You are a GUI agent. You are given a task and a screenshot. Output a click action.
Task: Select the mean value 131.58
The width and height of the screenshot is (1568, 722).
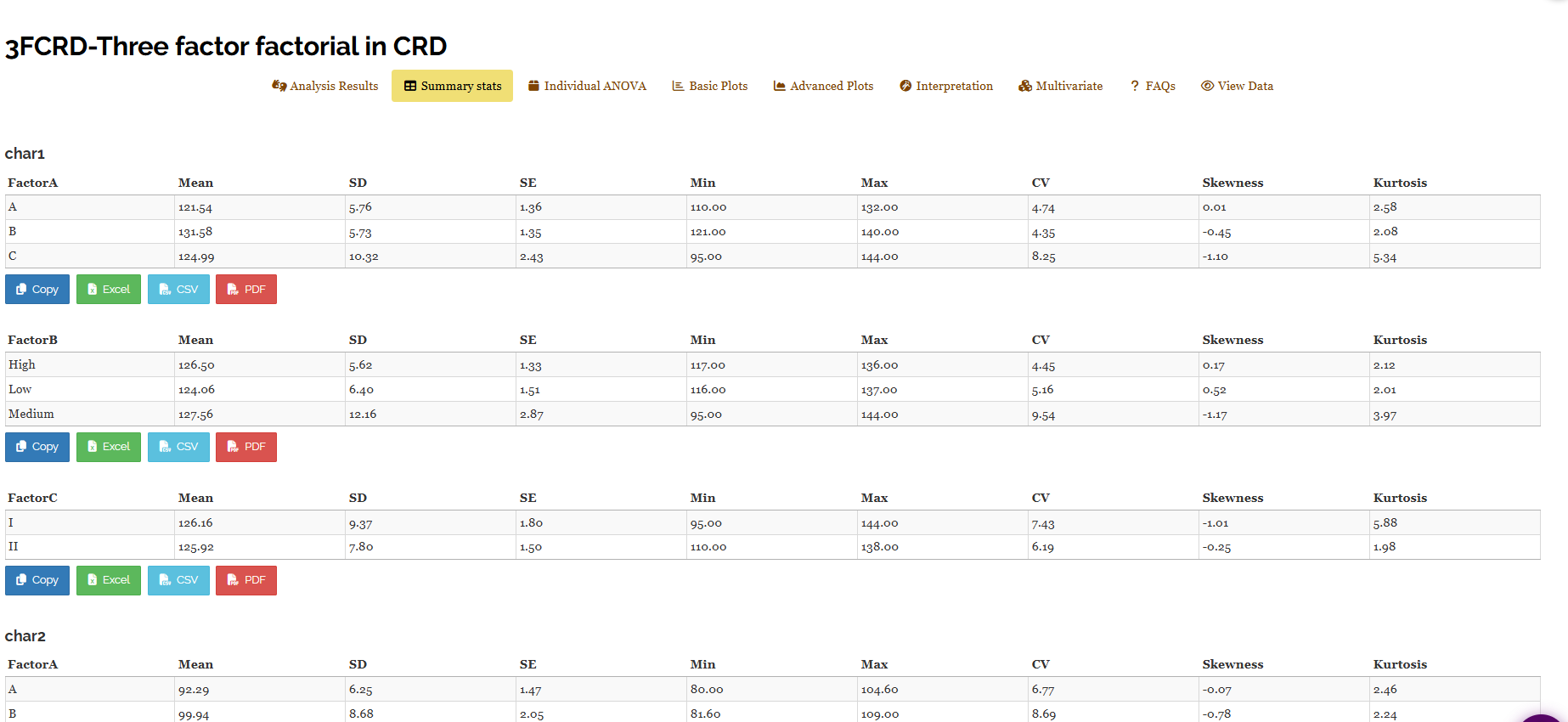[195, 232]
